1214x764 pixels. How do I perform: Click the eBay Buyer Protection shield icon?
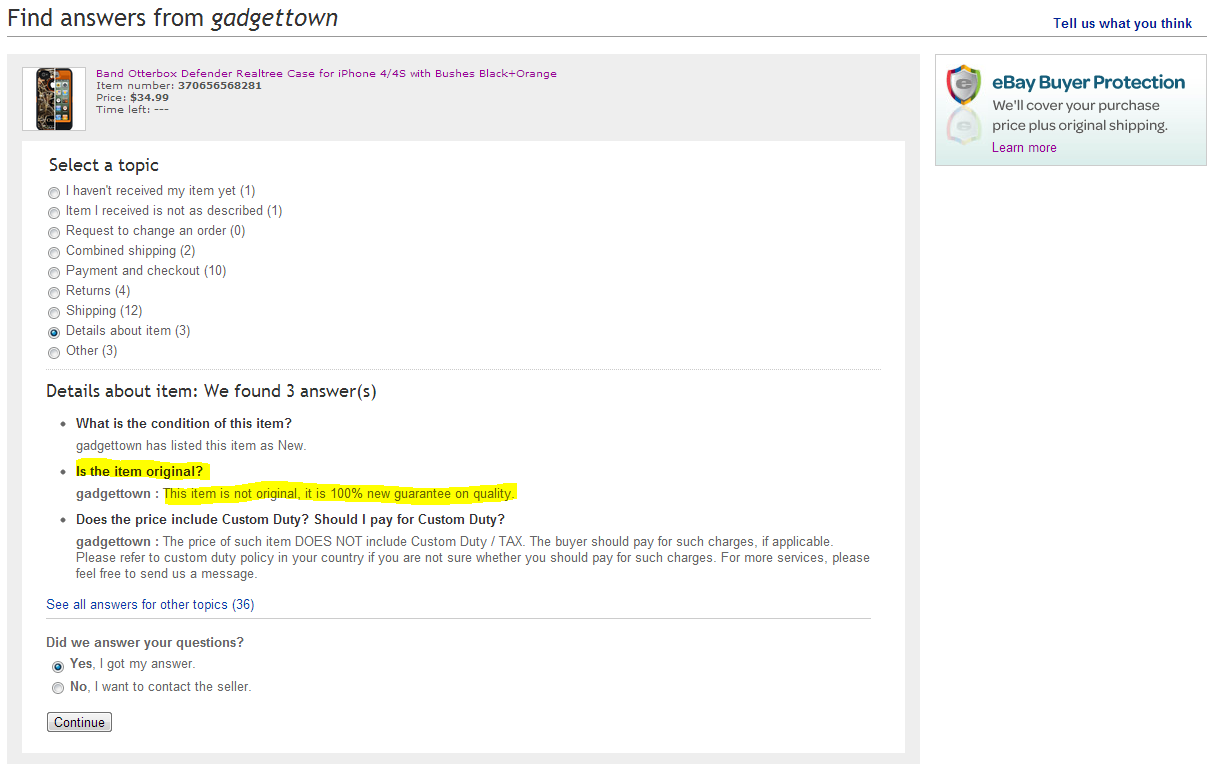click(x=964, y=86)
